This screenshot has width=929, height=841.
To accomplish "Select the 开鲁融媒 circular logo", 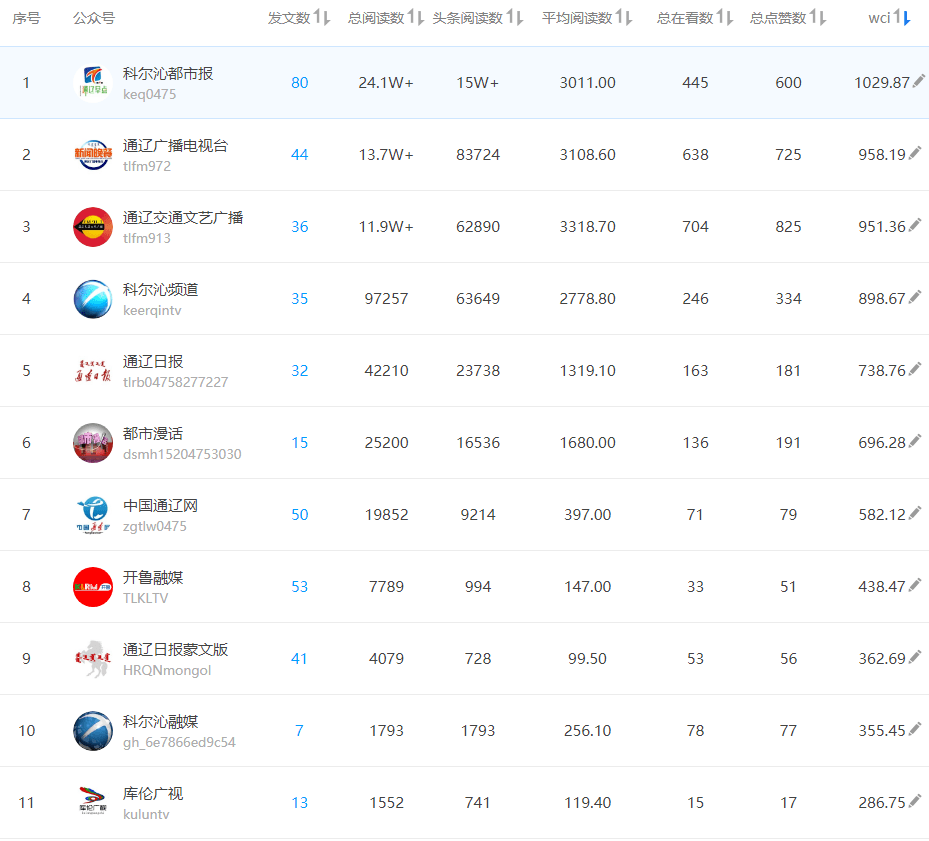I will (x=92, y=586).
